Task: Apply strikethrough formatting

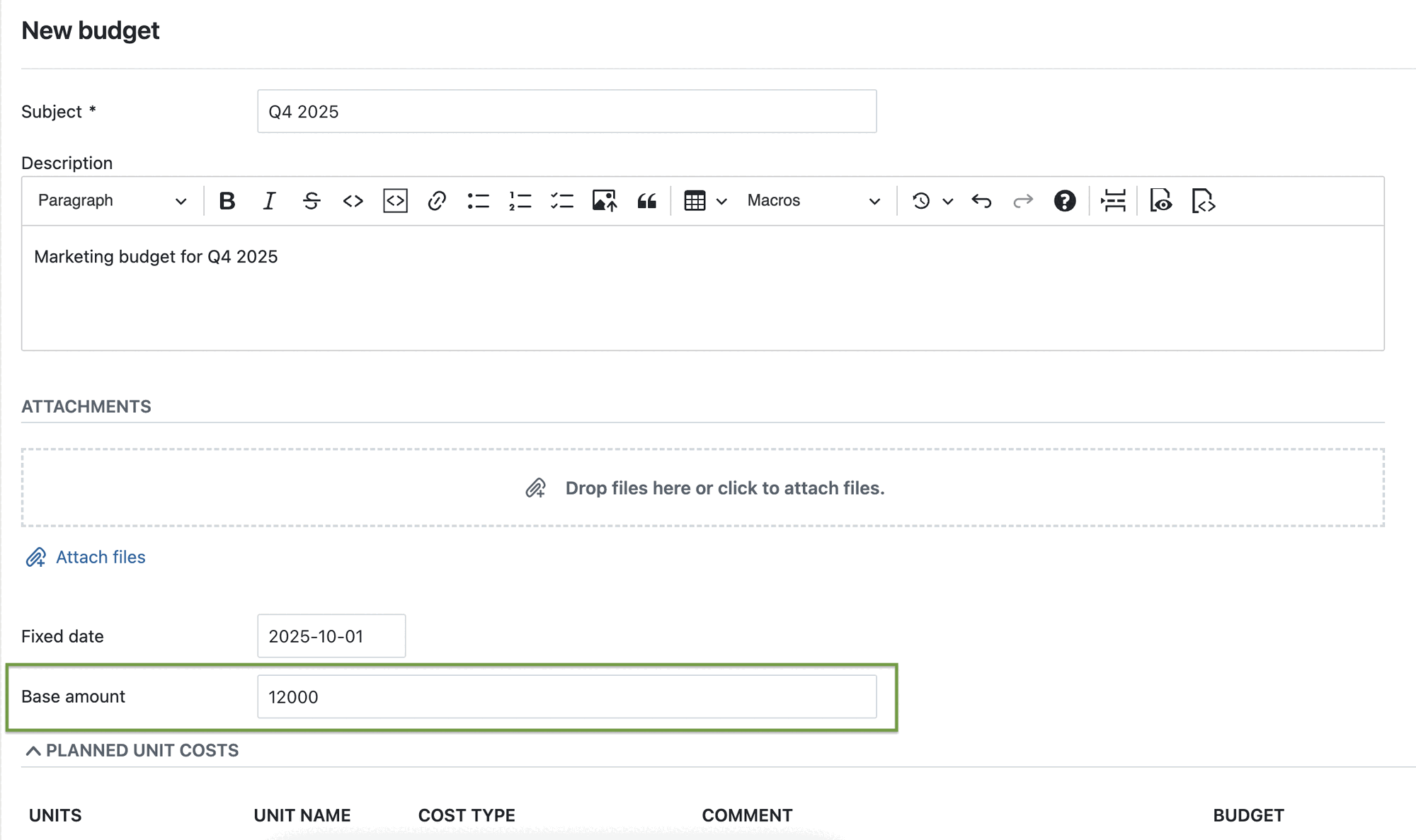Action: 312,200
